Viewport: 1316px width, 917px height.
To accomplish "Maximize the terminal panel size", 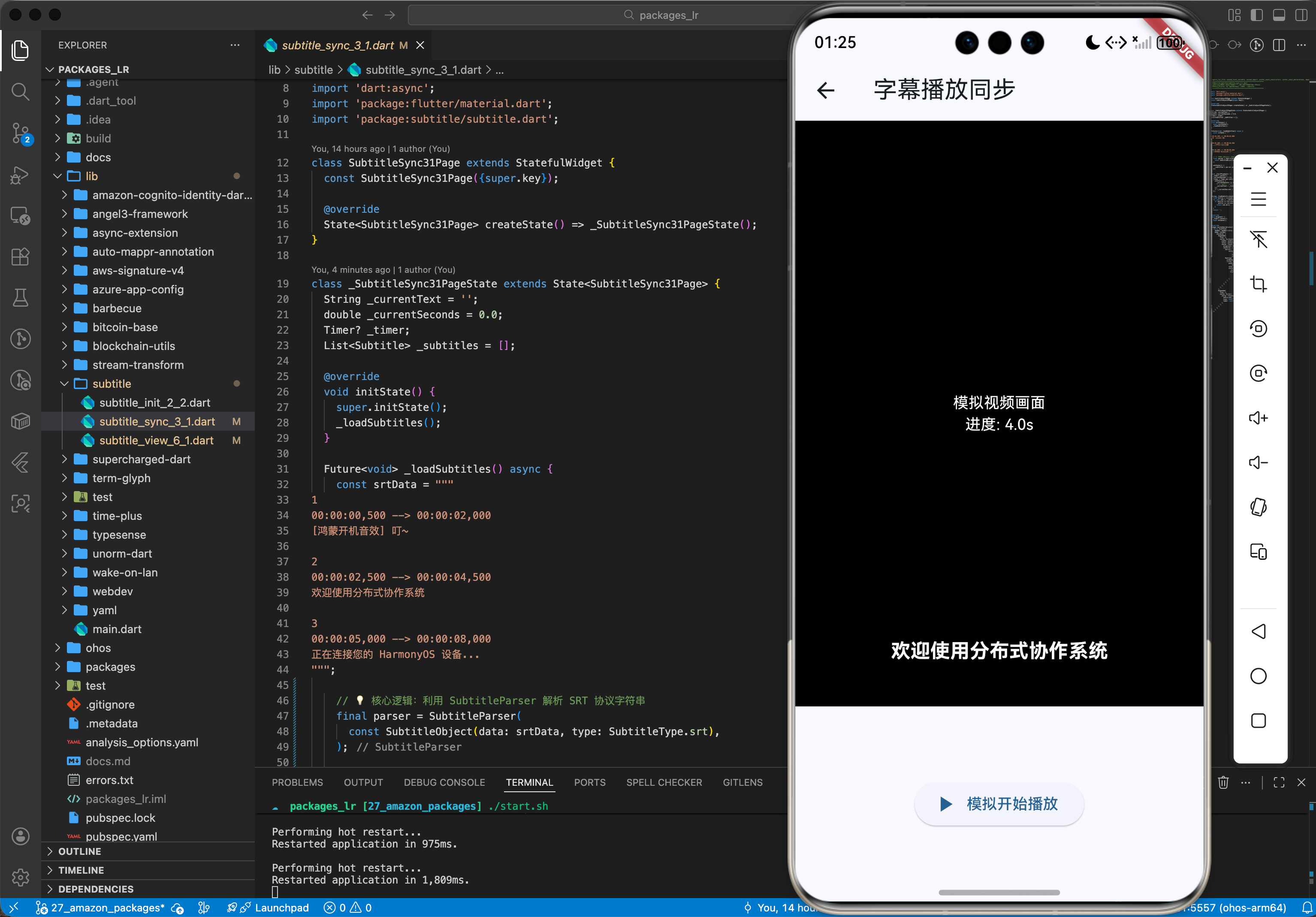I will [1279, 782].
